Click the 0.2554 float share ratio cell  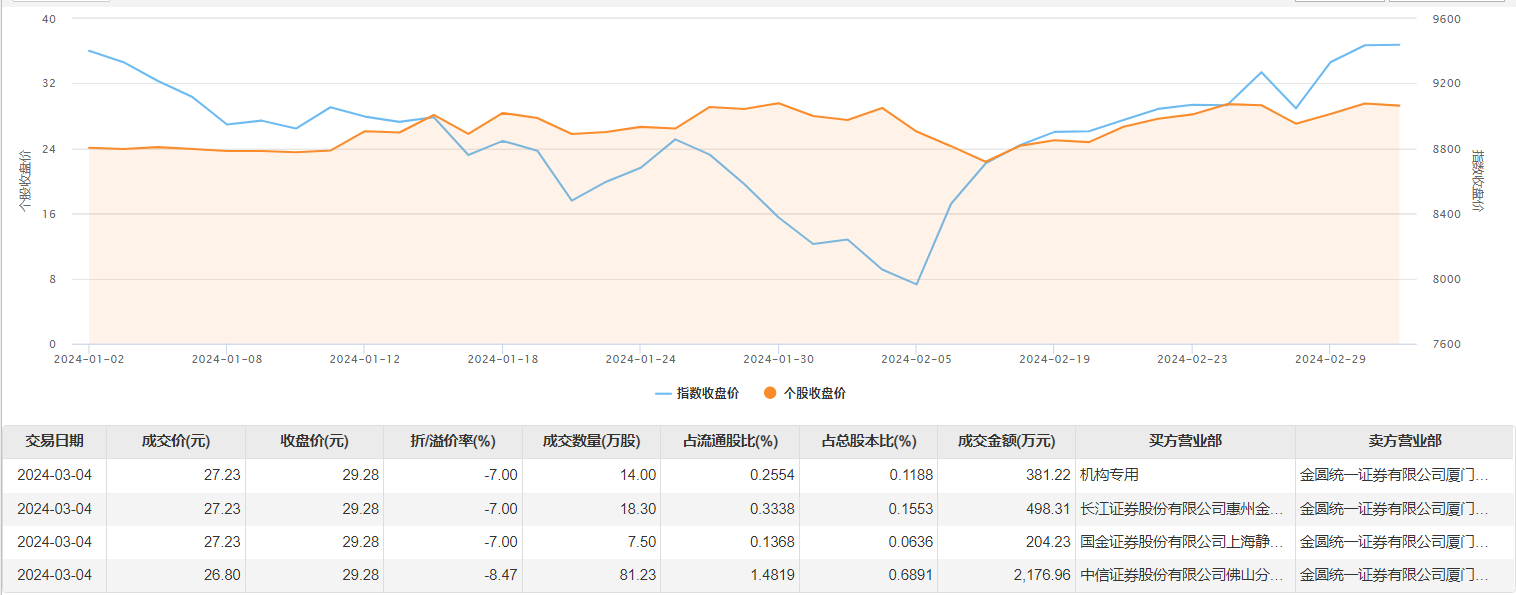(730, 475)
